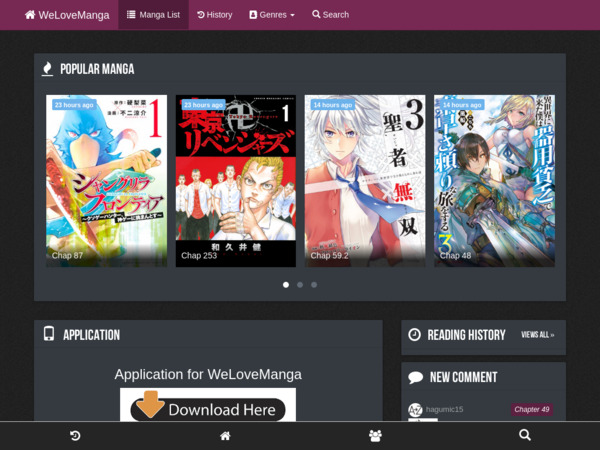Click Views All in Reading History

click(x=538, y=335)
